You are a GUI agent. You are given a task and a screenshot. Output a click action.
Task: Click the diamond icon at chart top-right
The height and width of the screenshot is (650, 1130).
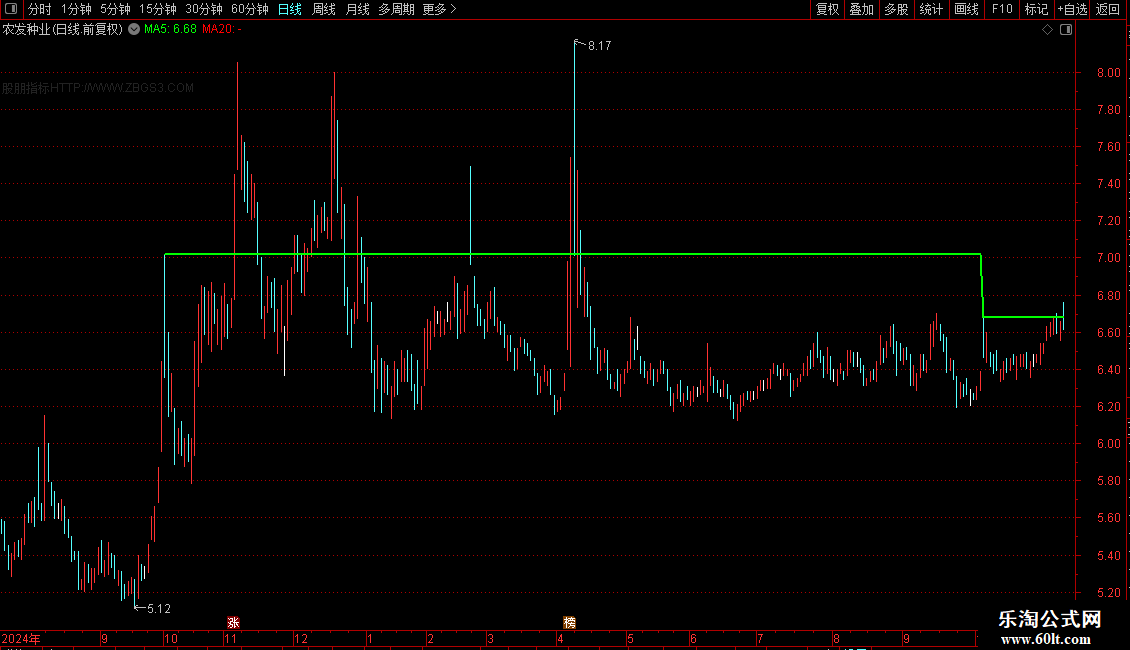tap(1048, 30)
